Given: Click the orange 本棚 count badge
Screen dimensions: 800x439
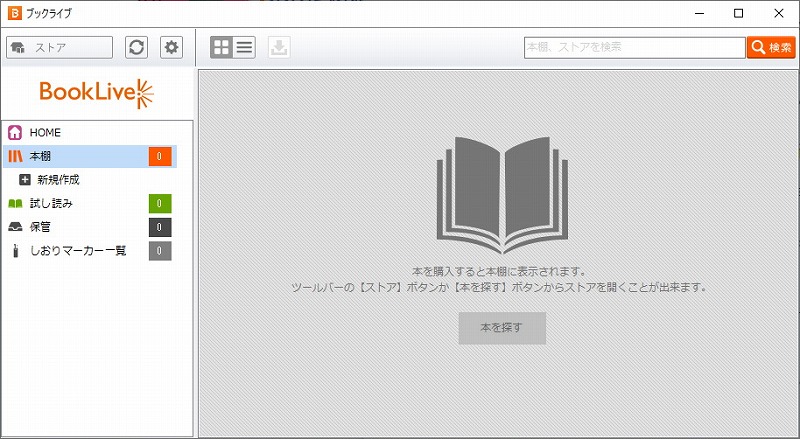Looking at the screenshot, I should click(x=160, y=156).
